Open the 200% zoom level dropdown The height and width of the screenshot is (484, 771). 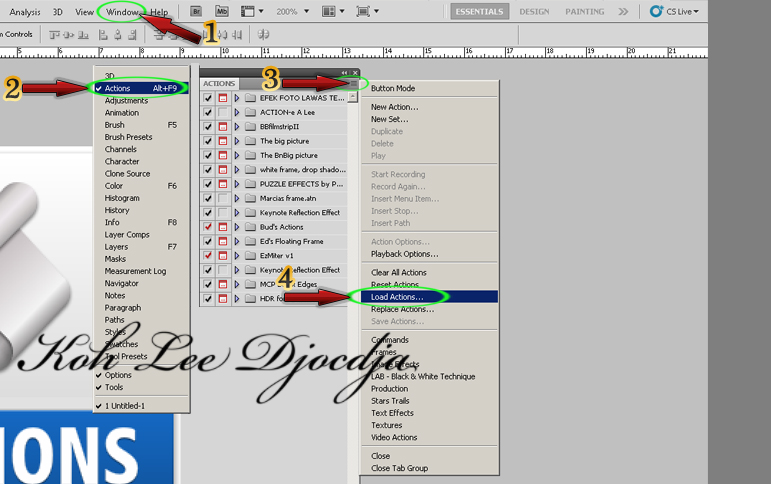[306, 11]
